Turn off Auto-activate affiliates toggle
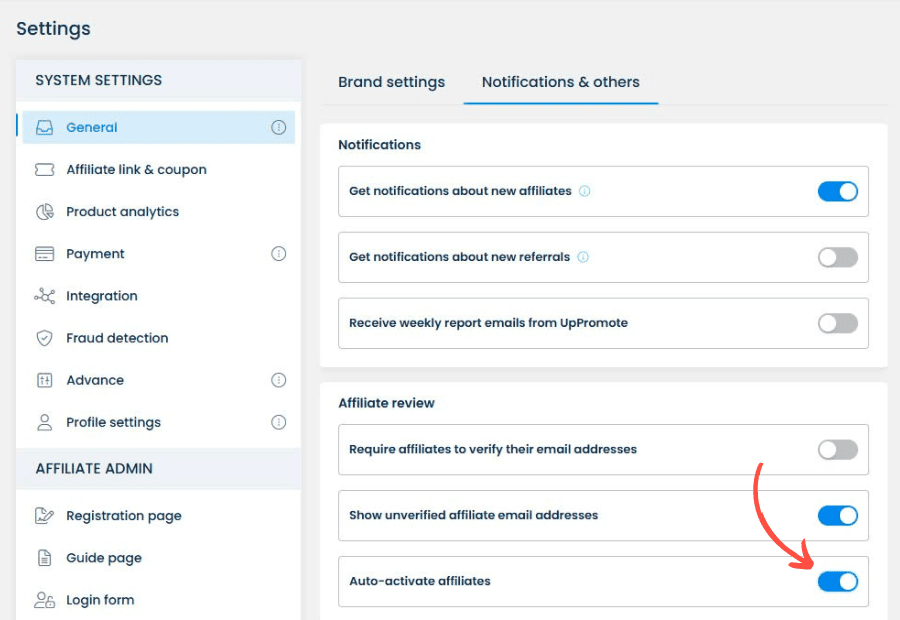900x620 pixels. click(x=837, y=582)
